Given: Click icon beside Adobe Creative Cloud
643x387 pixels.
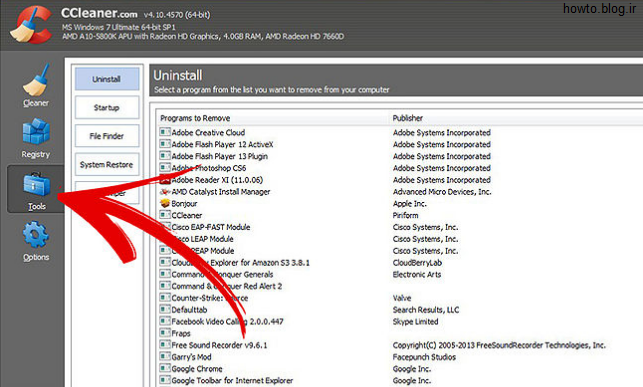Looking at the screenshot, I should [x=165, y=132].
